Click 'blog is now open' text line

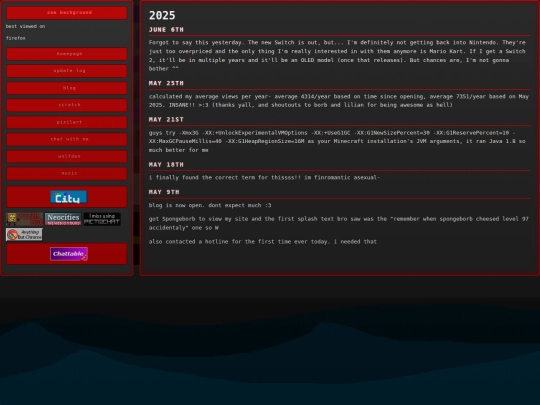(210, 205)
